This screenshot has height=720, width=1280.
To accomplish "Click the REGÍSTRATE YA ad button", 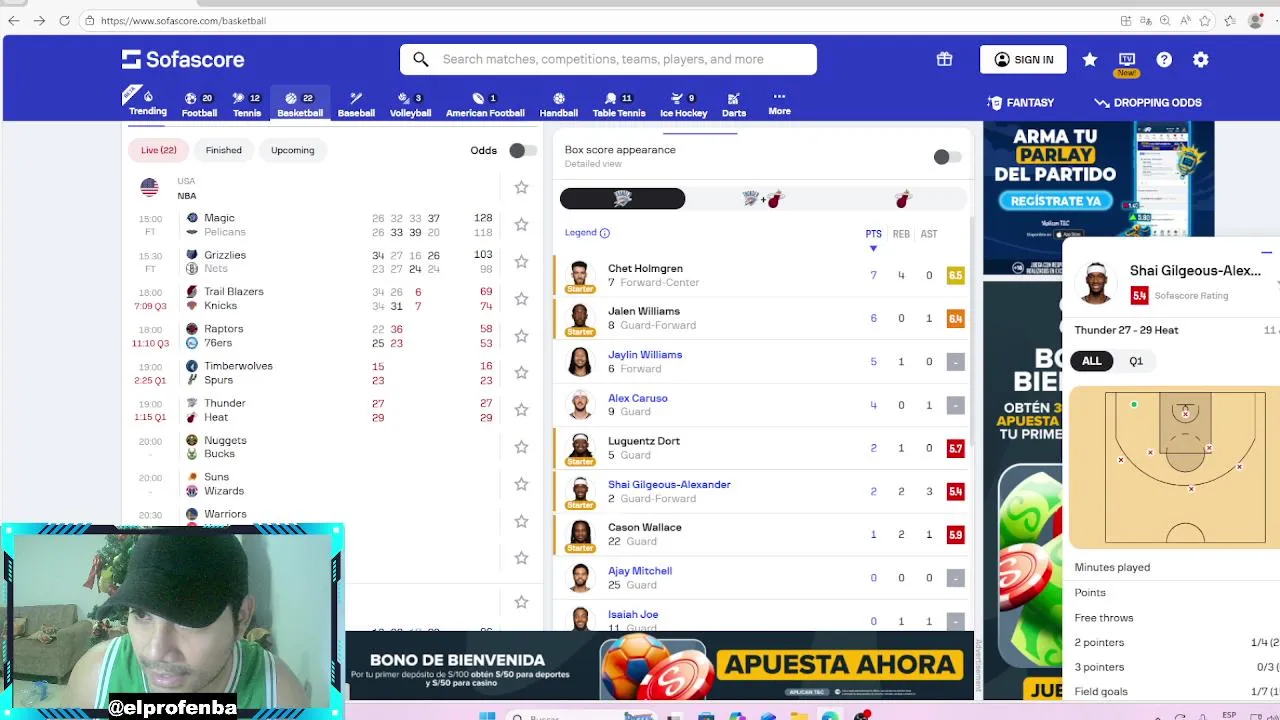I will click(x=1056, y=201).
